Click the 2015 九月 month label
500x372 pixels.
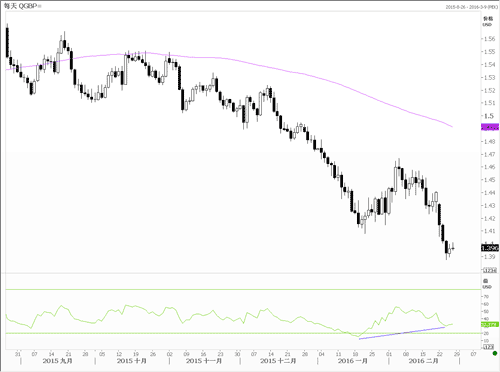tap(57, 361)
